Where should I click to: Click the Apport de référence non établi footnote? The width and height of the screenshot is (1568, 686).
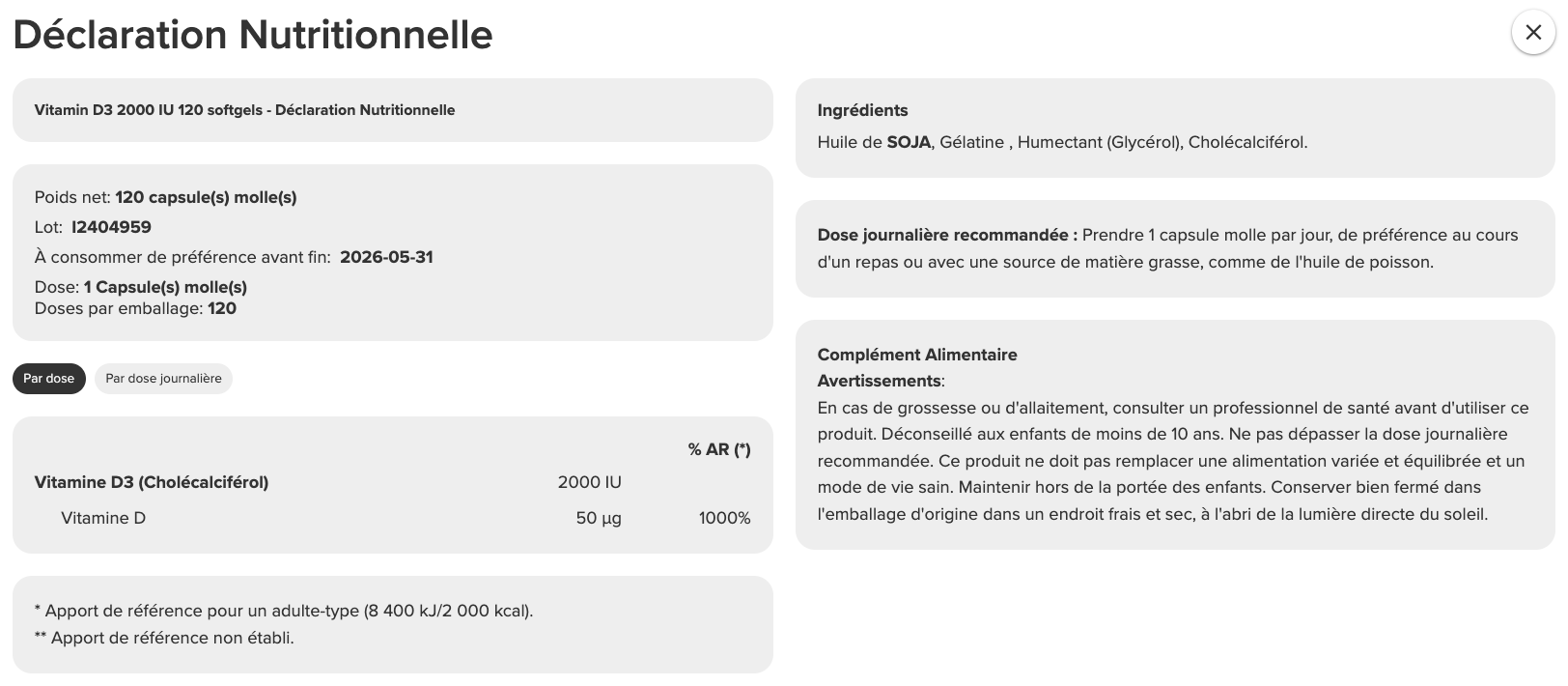pos(164,638)
